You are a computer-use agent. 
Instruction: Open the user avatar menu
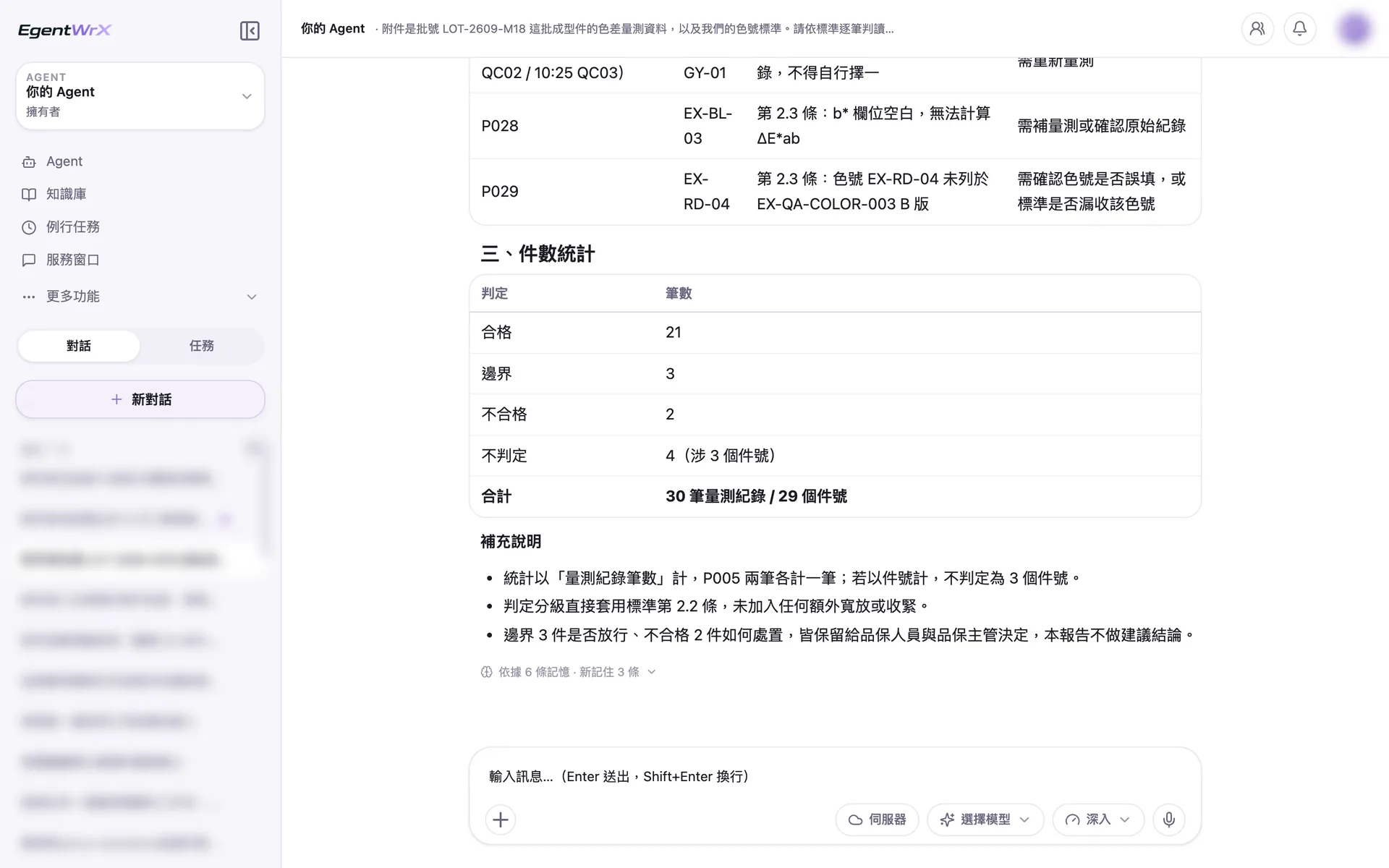tap(1354, 29)
